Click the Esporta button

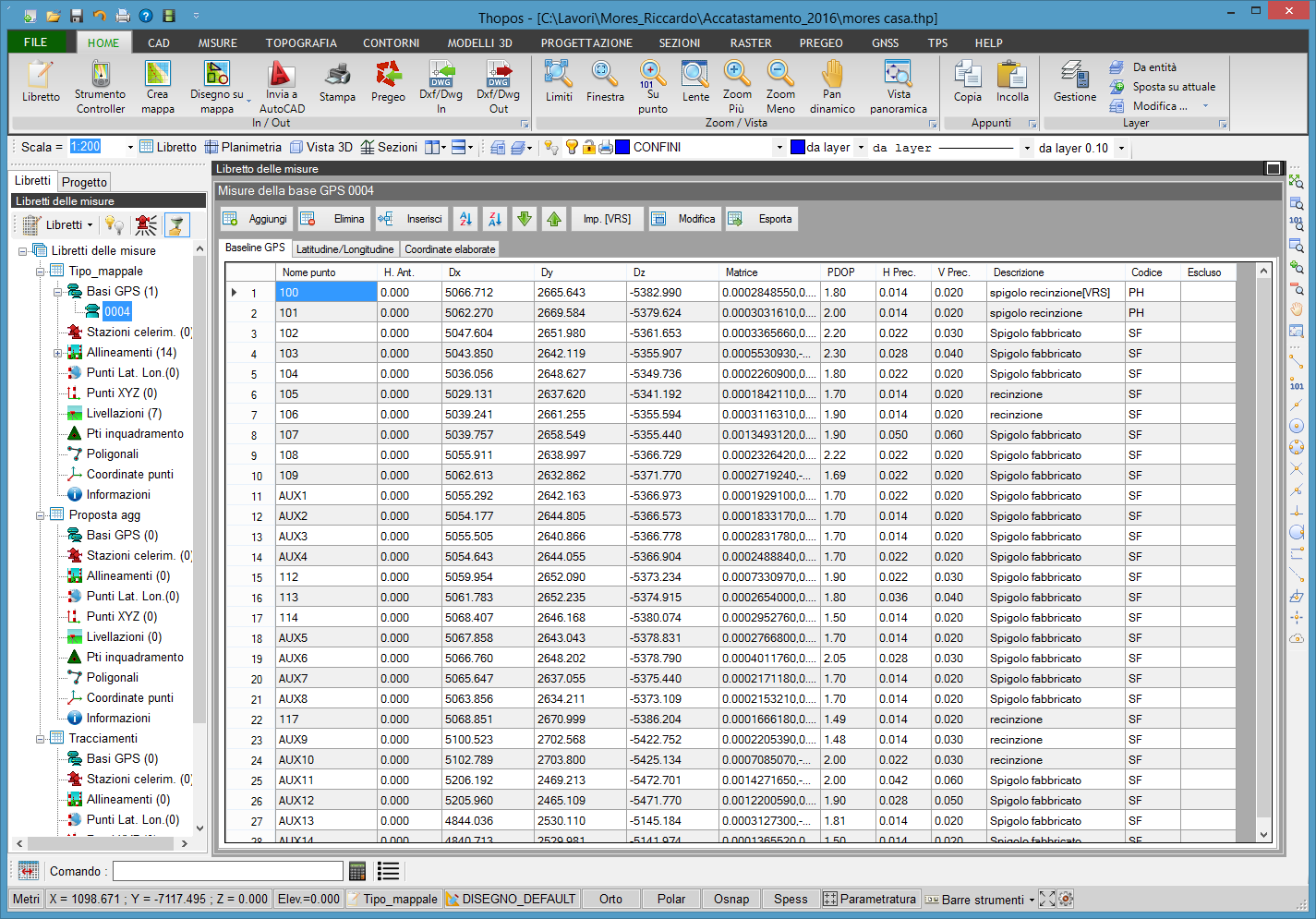click(x=762, y=219)
